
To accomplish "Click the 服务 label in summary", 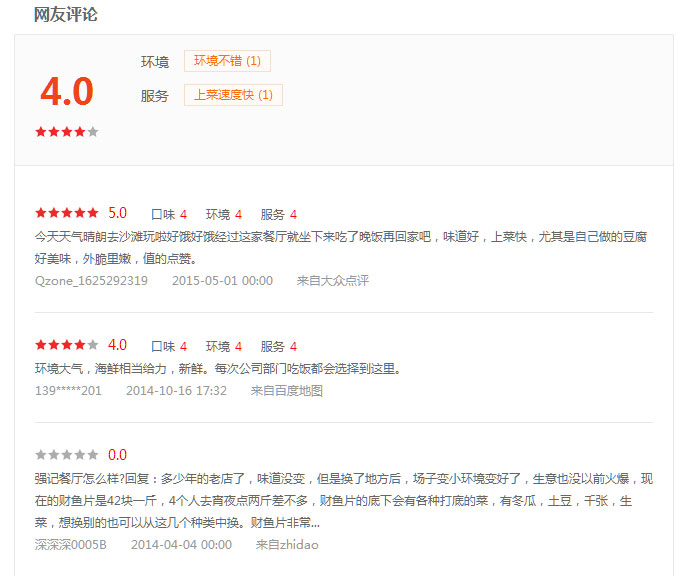I will [155, 96].
